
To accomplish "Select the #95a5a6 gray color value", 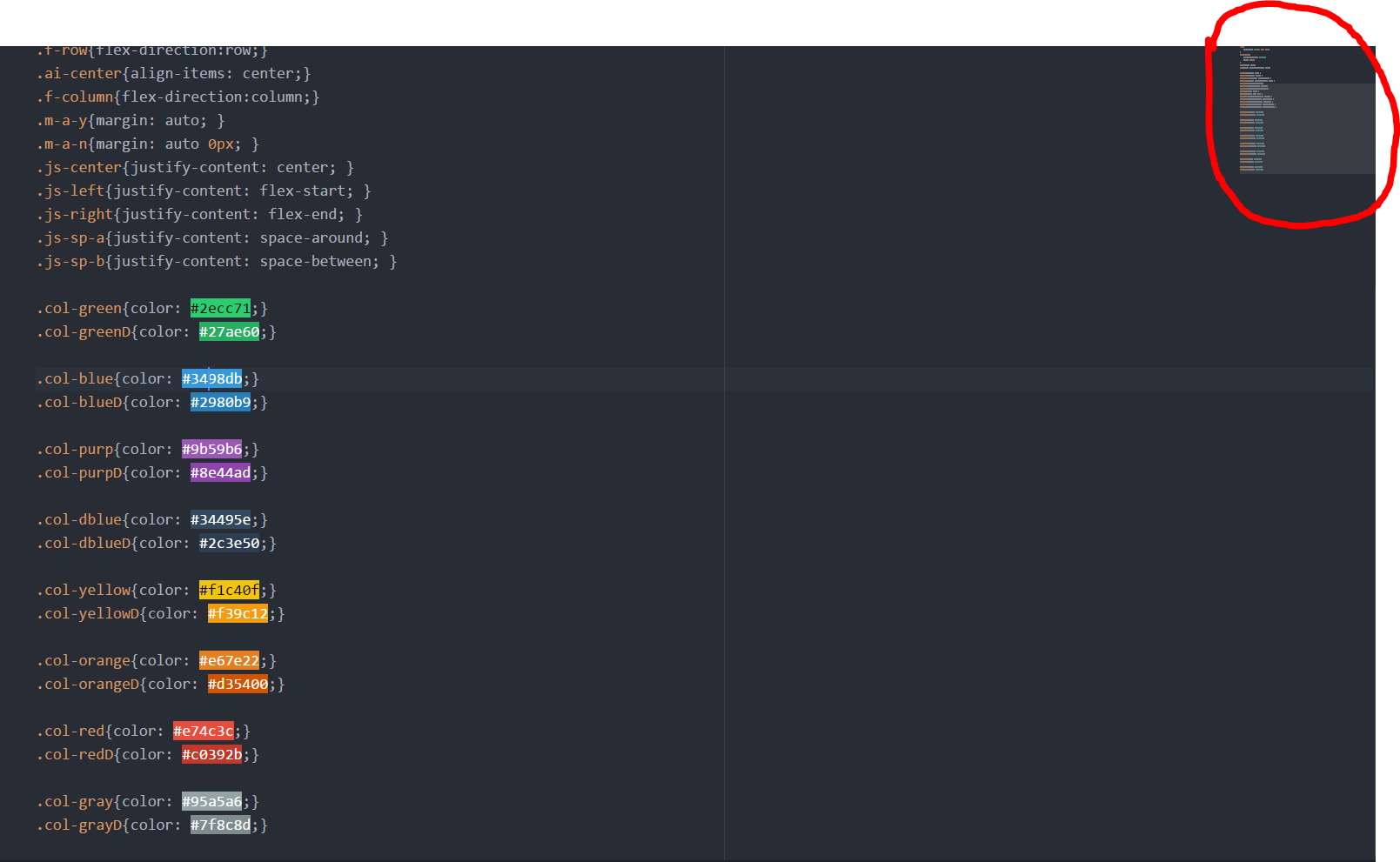I will tap(211, 801).
